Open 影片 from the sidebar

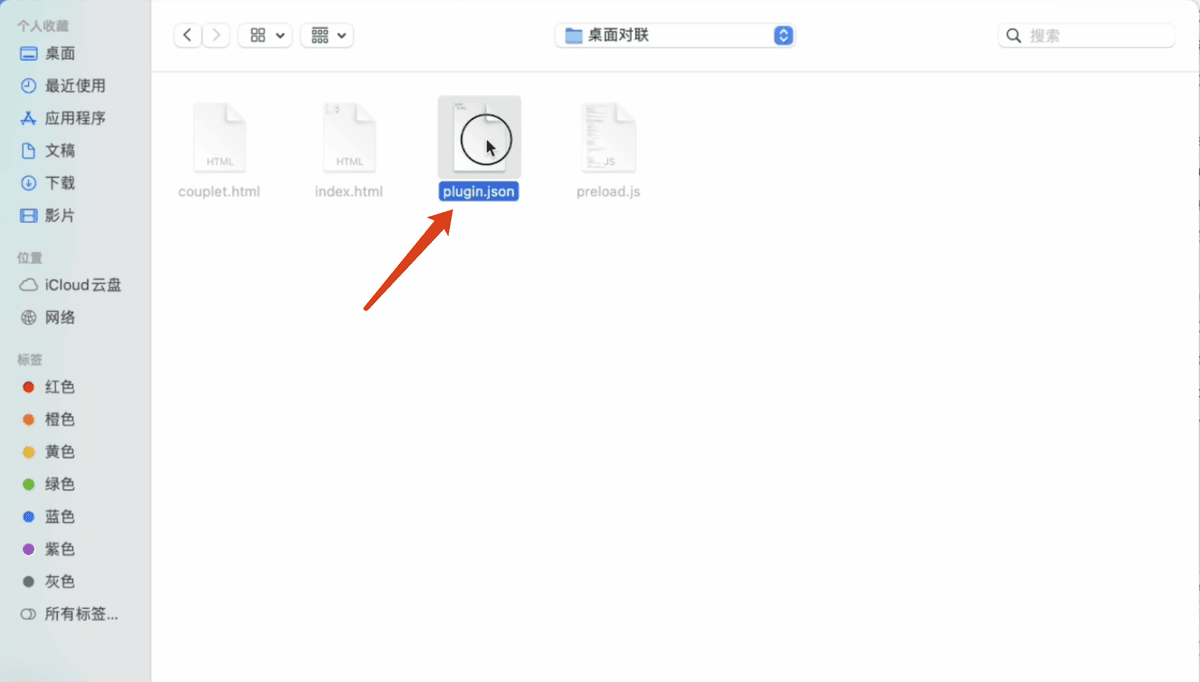coord(57,215)
